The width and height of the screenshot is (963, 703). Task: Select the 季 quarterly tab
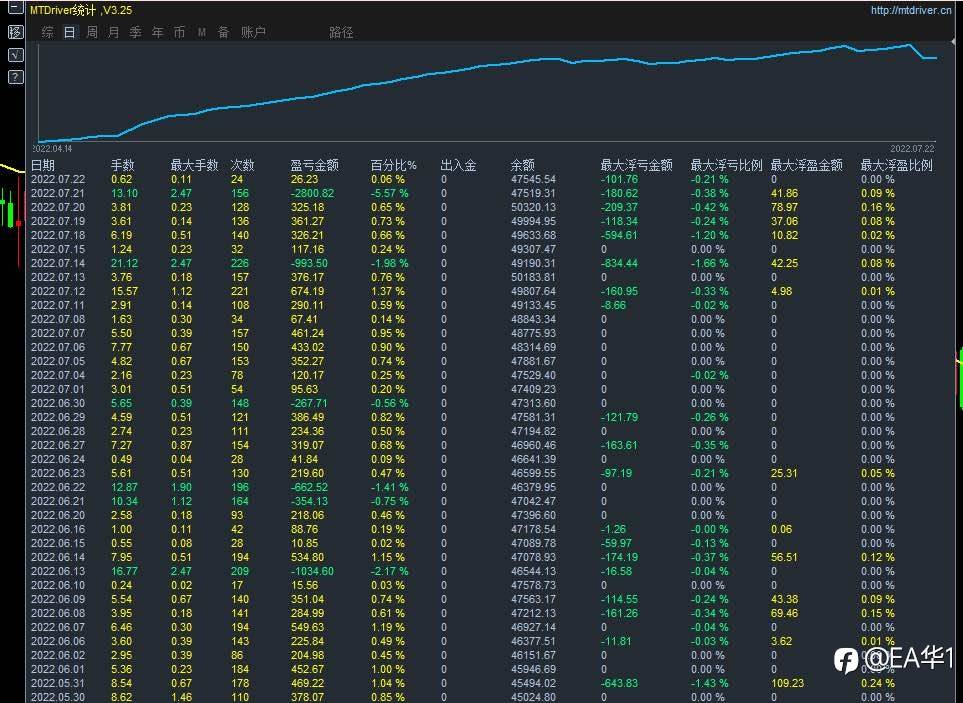(x=136, y=32)
